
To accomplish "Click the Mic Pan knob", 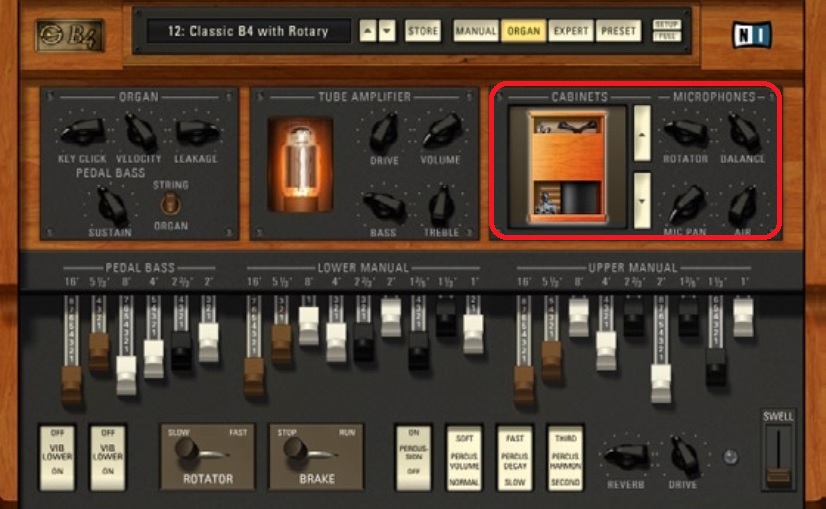I will [x=684, y=205].
